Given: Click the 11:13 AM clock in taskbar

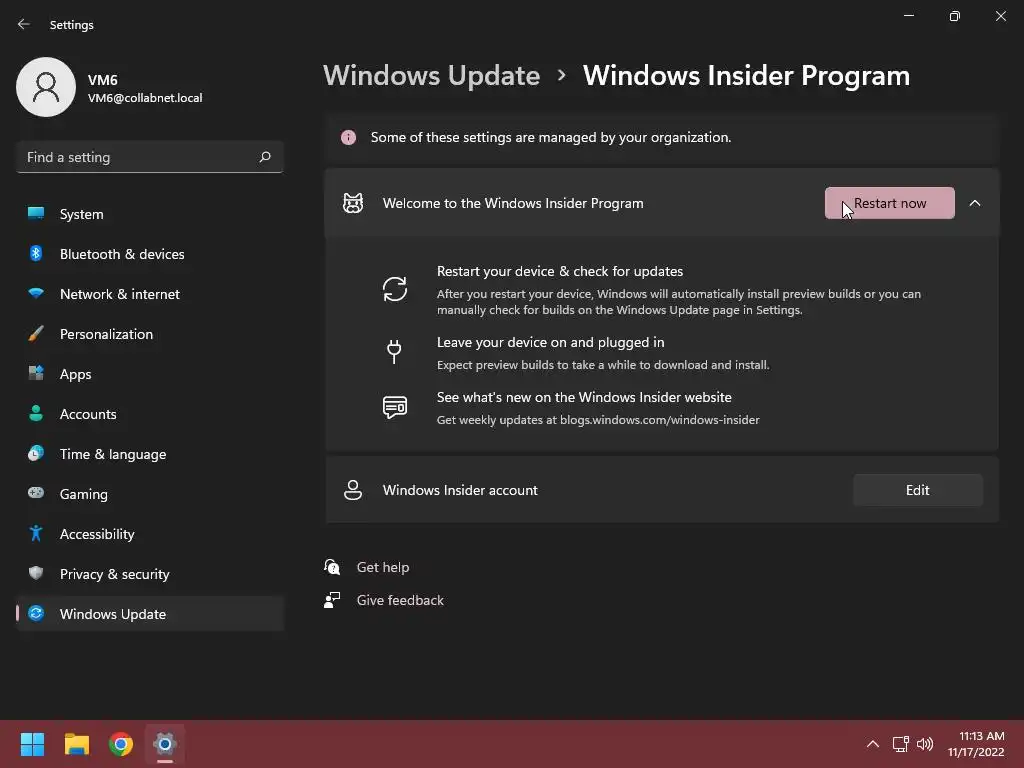Looking at the screenshot, I should click(976, 744).
